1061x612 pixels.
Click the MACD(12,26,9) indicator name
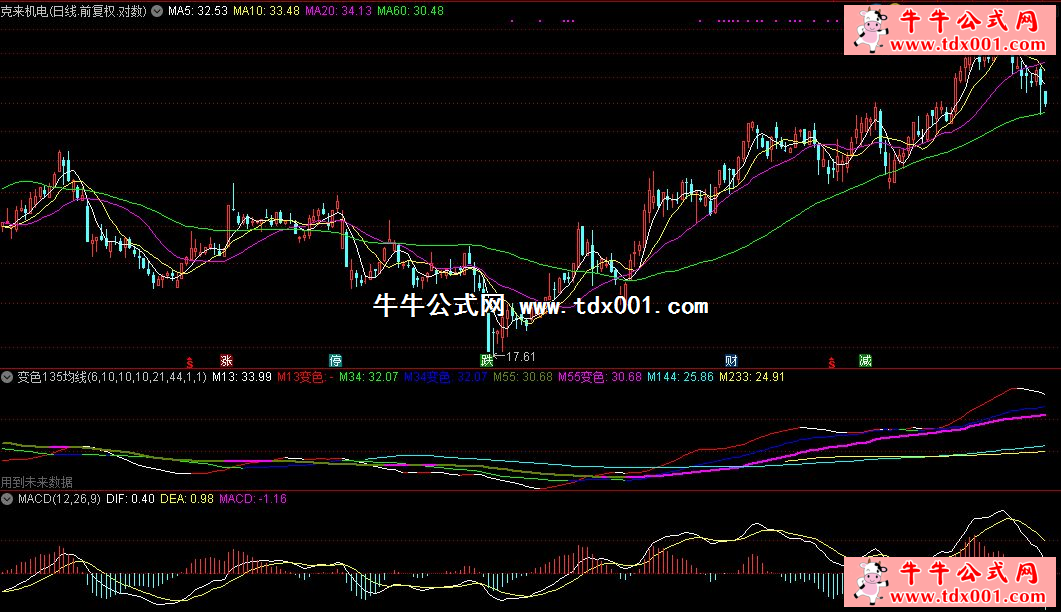[58, 498]
